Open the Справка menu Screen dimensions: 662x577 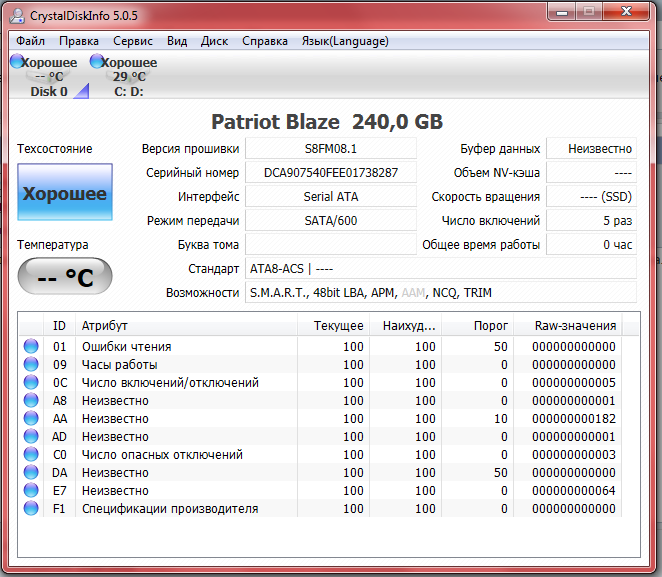pyautogui.click(x=265, y=41)
